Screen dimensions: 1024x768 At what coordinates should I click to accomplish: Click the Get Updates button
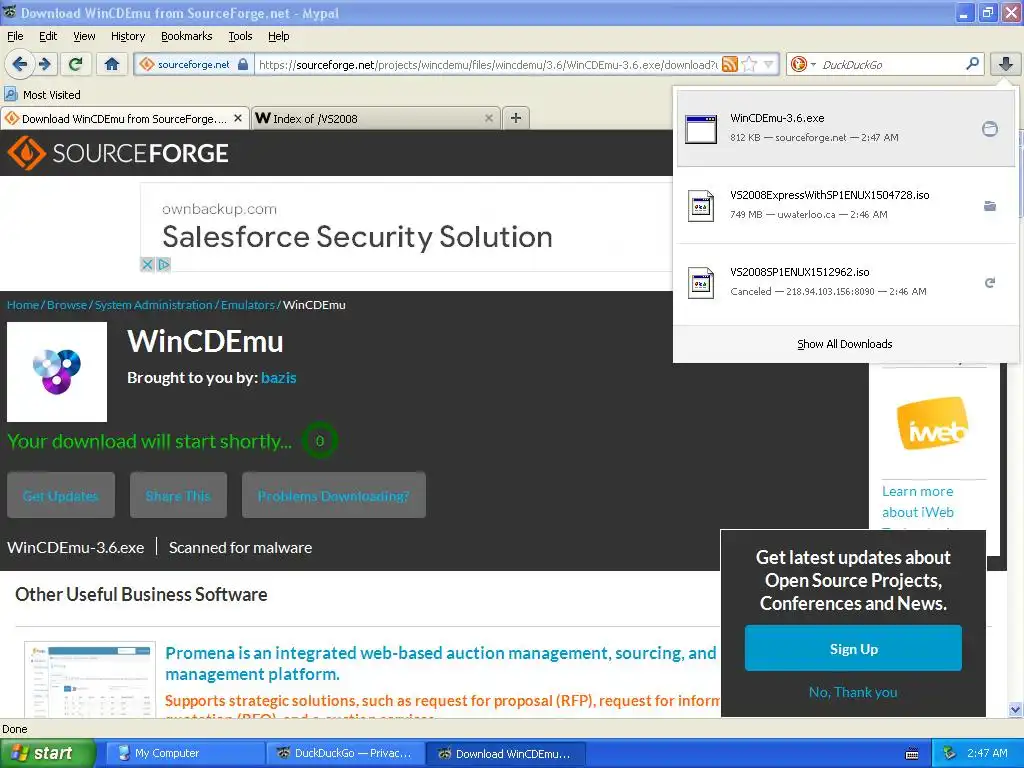61,496
